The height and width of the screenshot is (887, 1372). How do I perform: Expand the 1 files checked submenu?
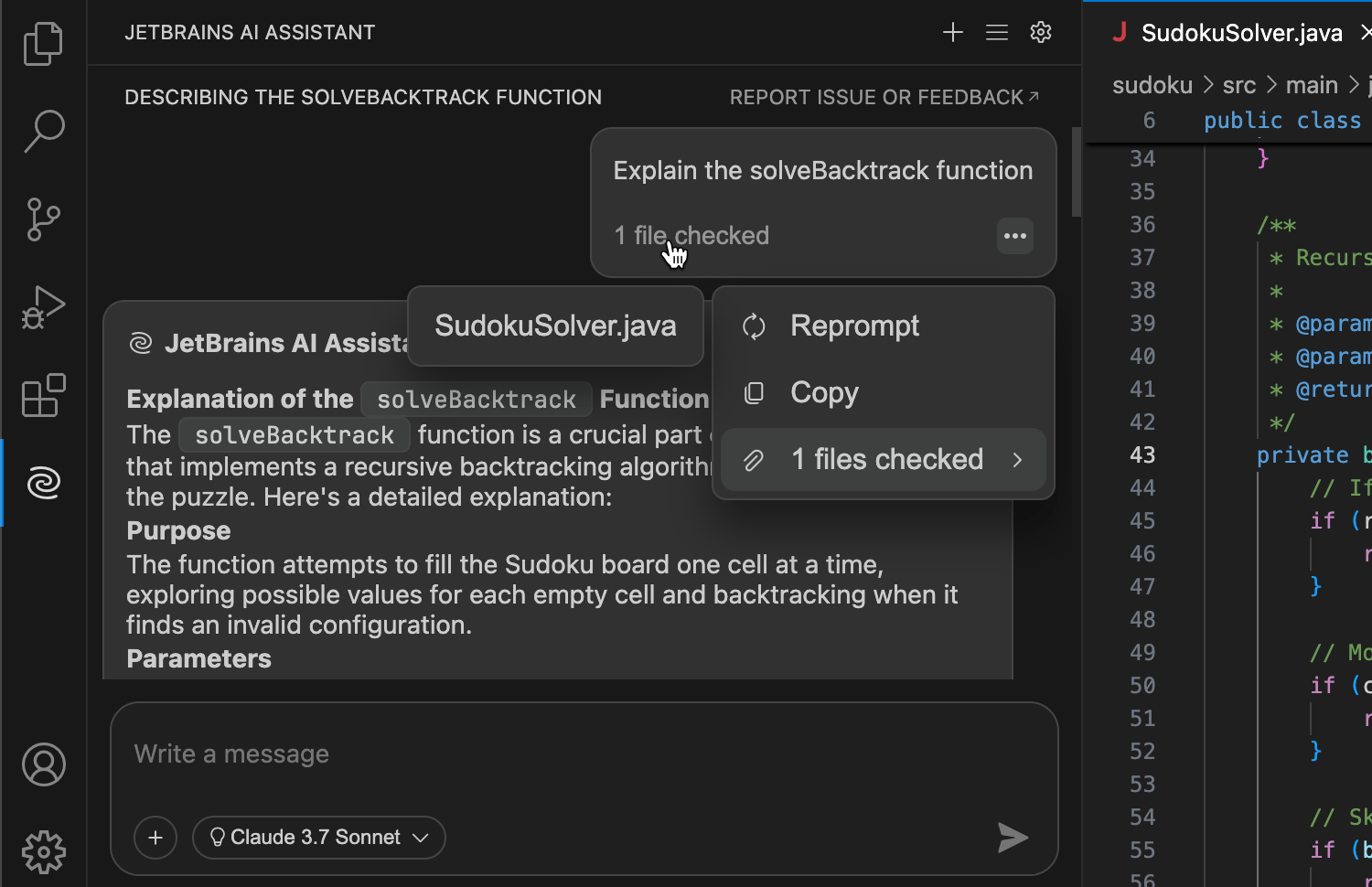pos(884,459)
